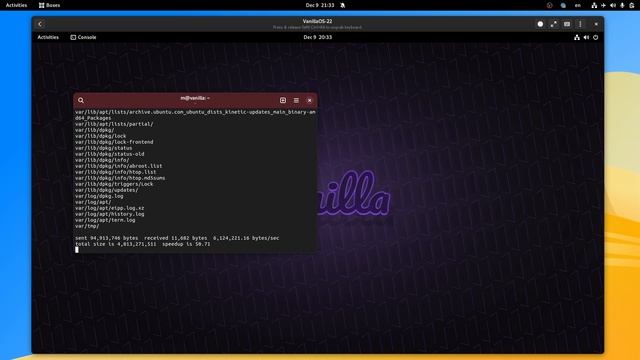
Task: Open host clock Dec 9 21:33
Action: 320,5
